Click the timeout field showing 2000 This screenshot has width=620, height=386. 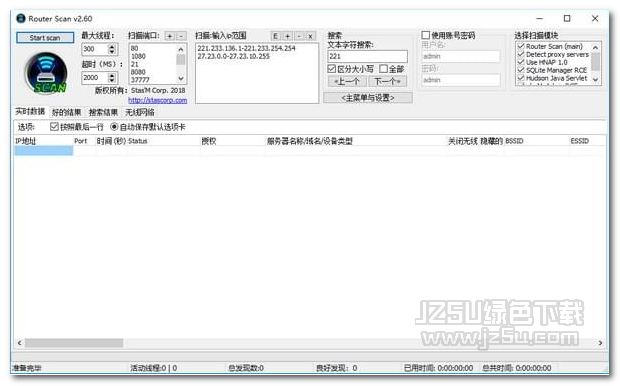(x=95, y=78)
